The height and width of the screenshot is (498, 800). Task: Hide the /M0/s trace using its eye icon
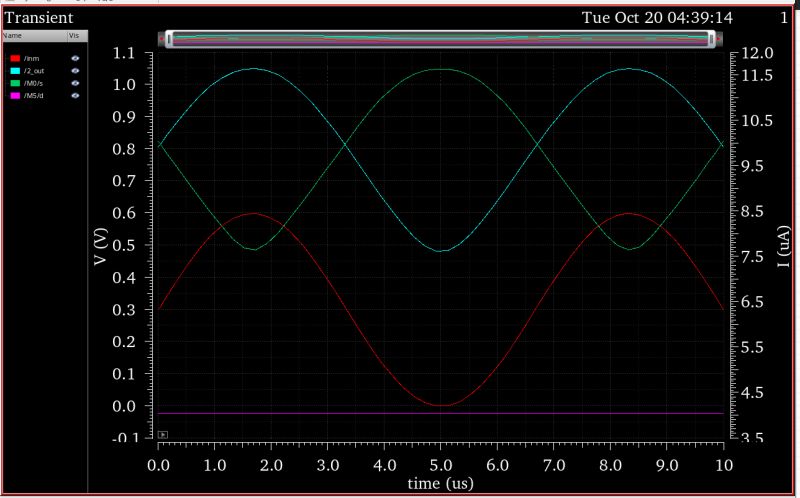75,83
